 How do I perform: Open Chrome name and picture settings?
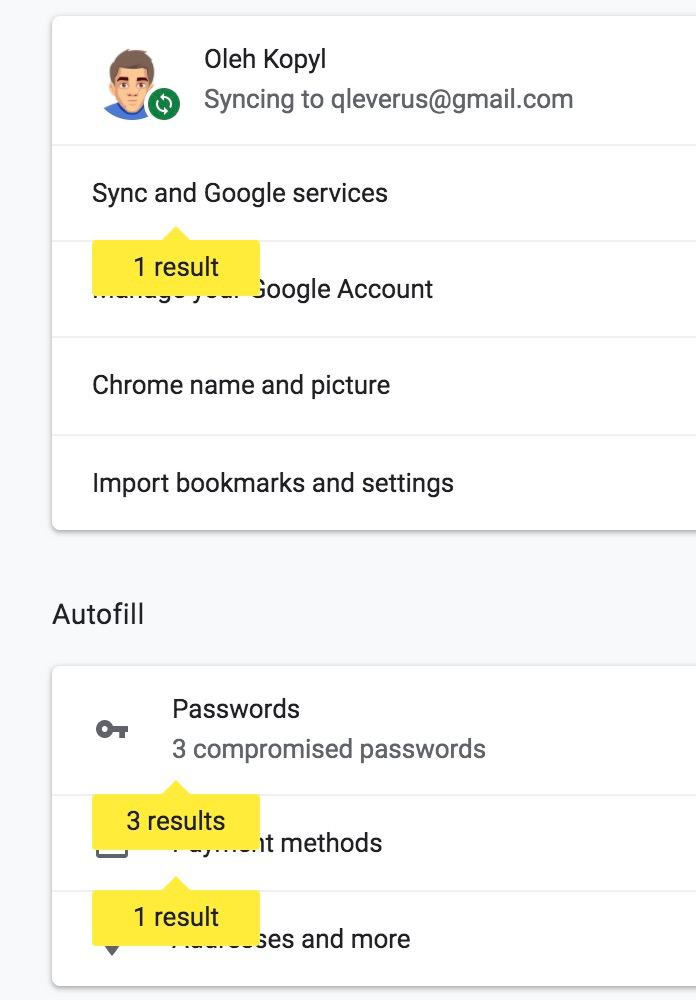(x=374, y=386)
